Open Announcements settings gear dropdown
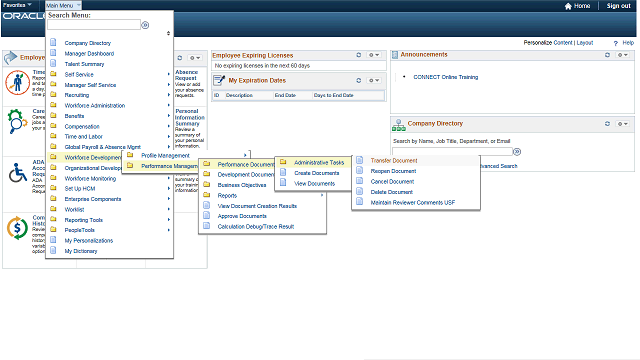The image size is (640, 360). coord(622,55)
